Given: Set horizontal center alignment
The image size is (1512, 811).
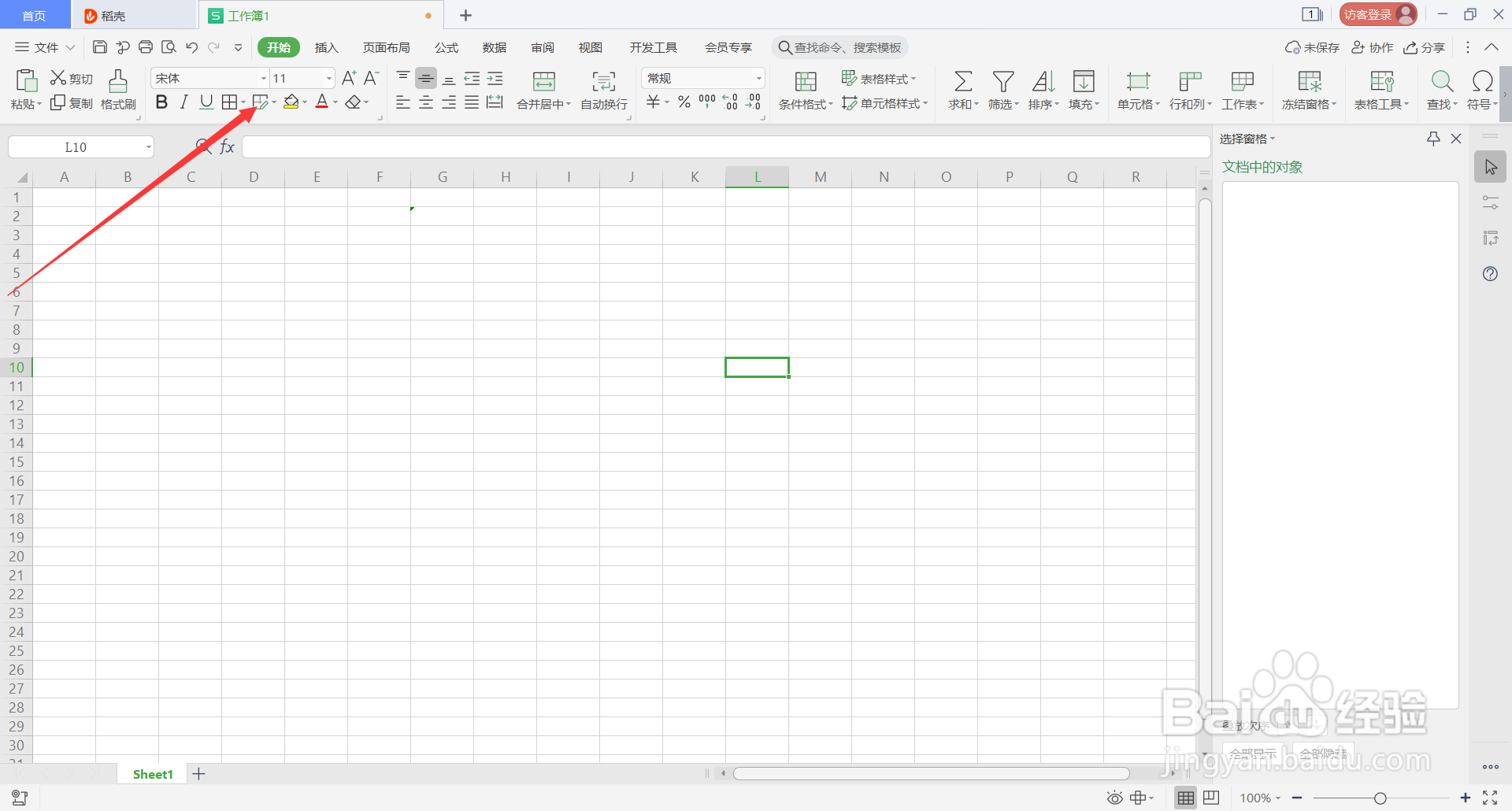Looking at the screenshot, I should [x=426, y=102].
